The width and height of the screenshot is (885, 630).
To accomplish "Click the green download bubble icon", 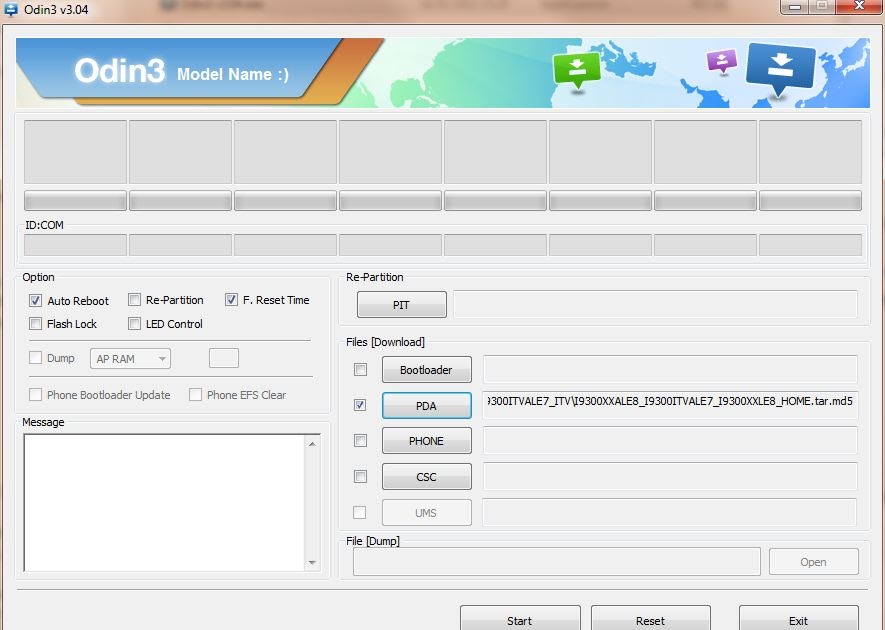I will pyautogui.click(x=576, y=71).
